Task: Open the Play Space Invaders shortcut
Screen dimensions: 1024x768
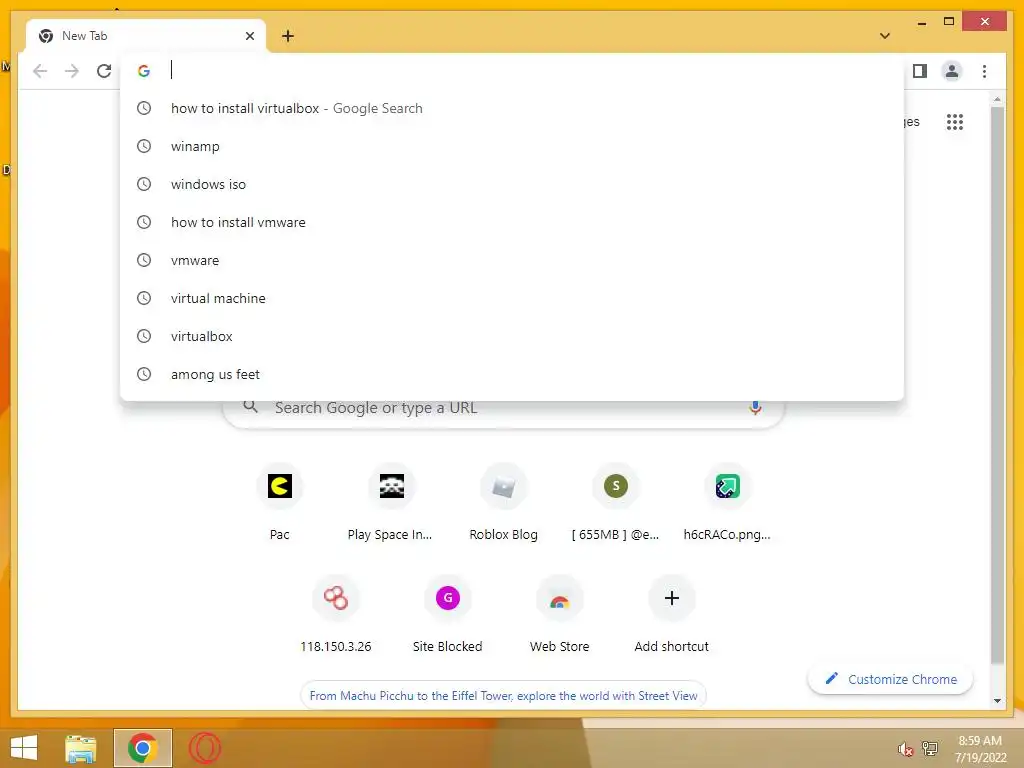Action: pyautogui.click(x=391, y=502)
